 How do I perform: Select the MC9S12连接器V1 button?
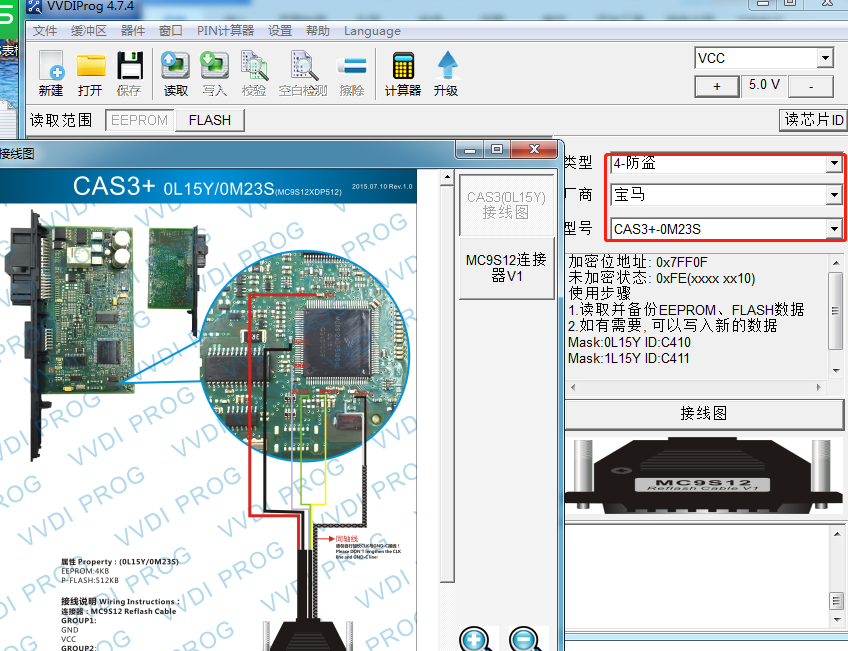coord(506,268)
